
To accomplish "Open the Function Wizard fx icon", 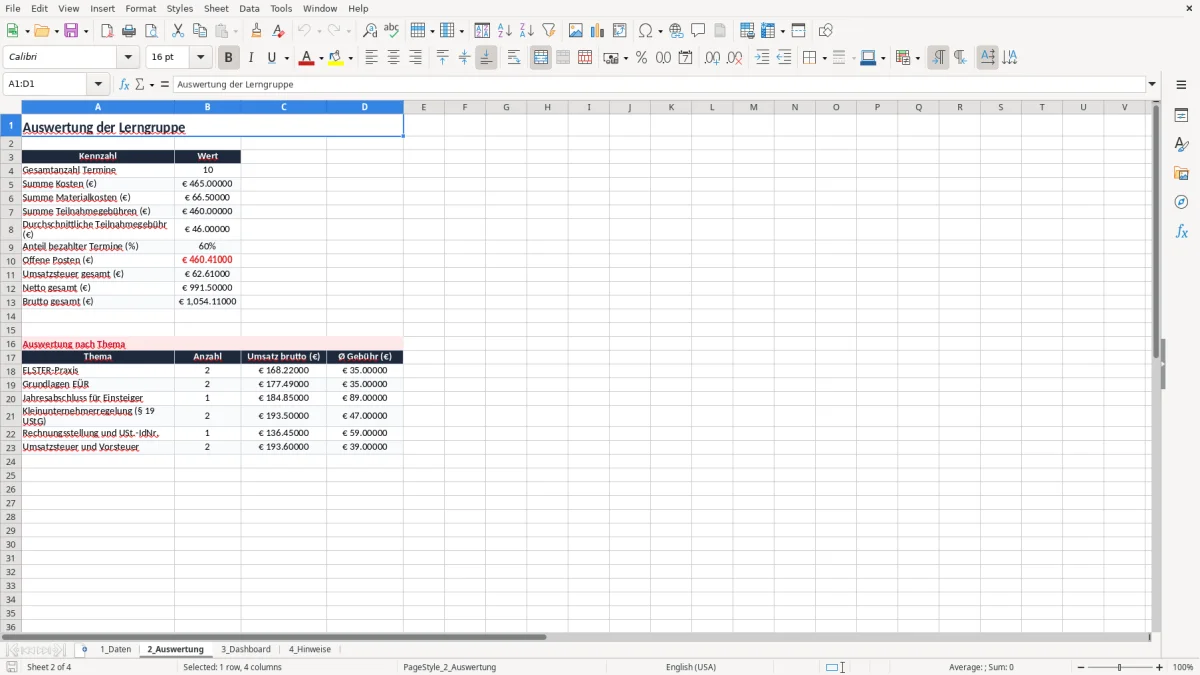I will click(x=124, y=84).
